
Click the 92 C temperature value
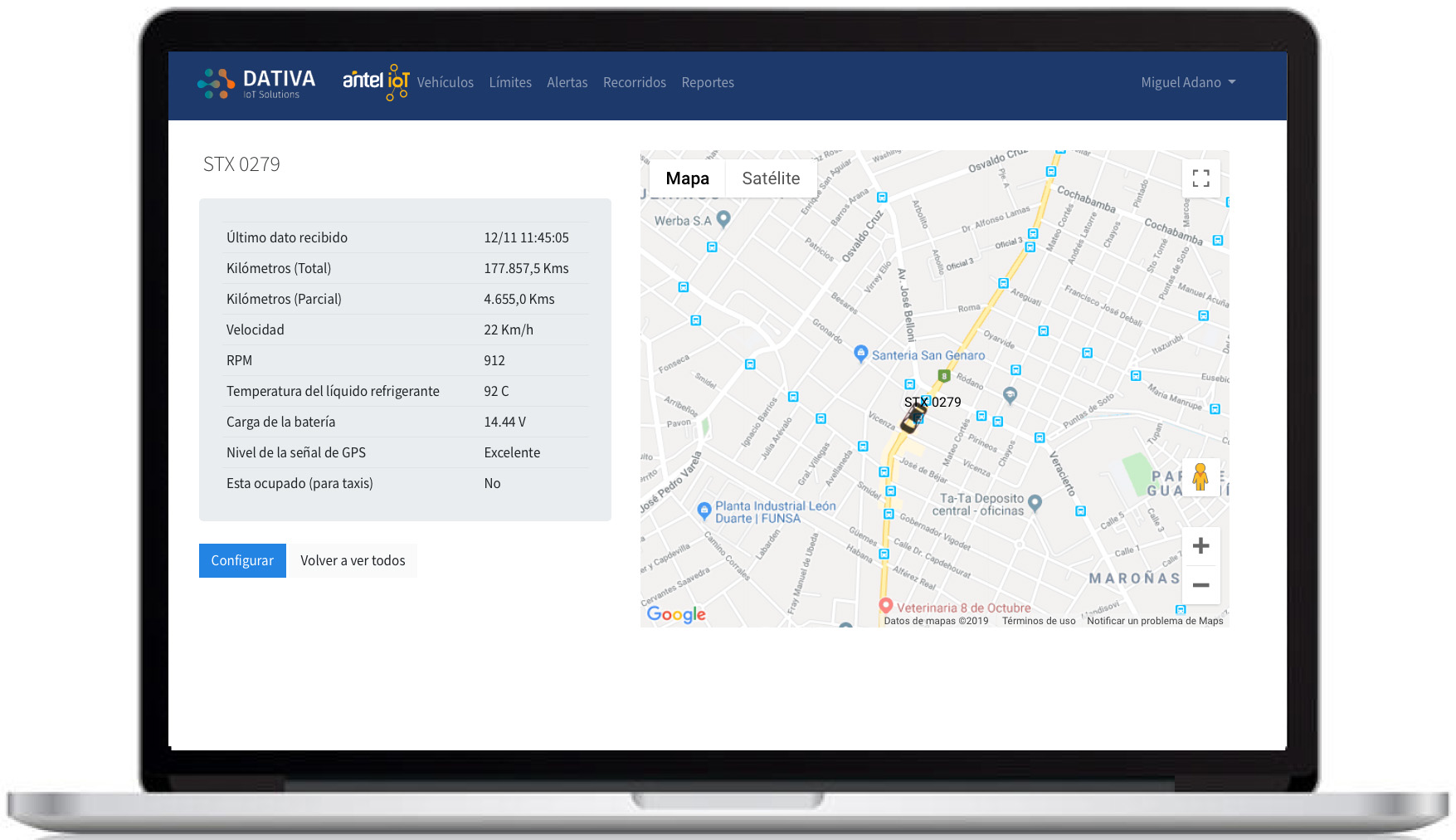point(496,391)
